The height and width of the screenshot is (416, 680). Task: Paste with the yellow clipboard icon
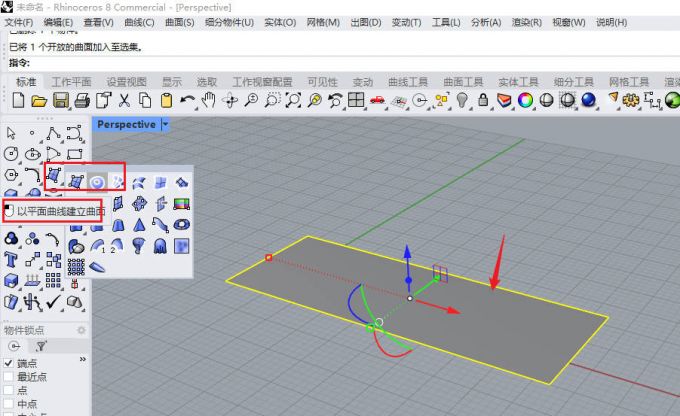pyautogui.click(x=166, y=101)
